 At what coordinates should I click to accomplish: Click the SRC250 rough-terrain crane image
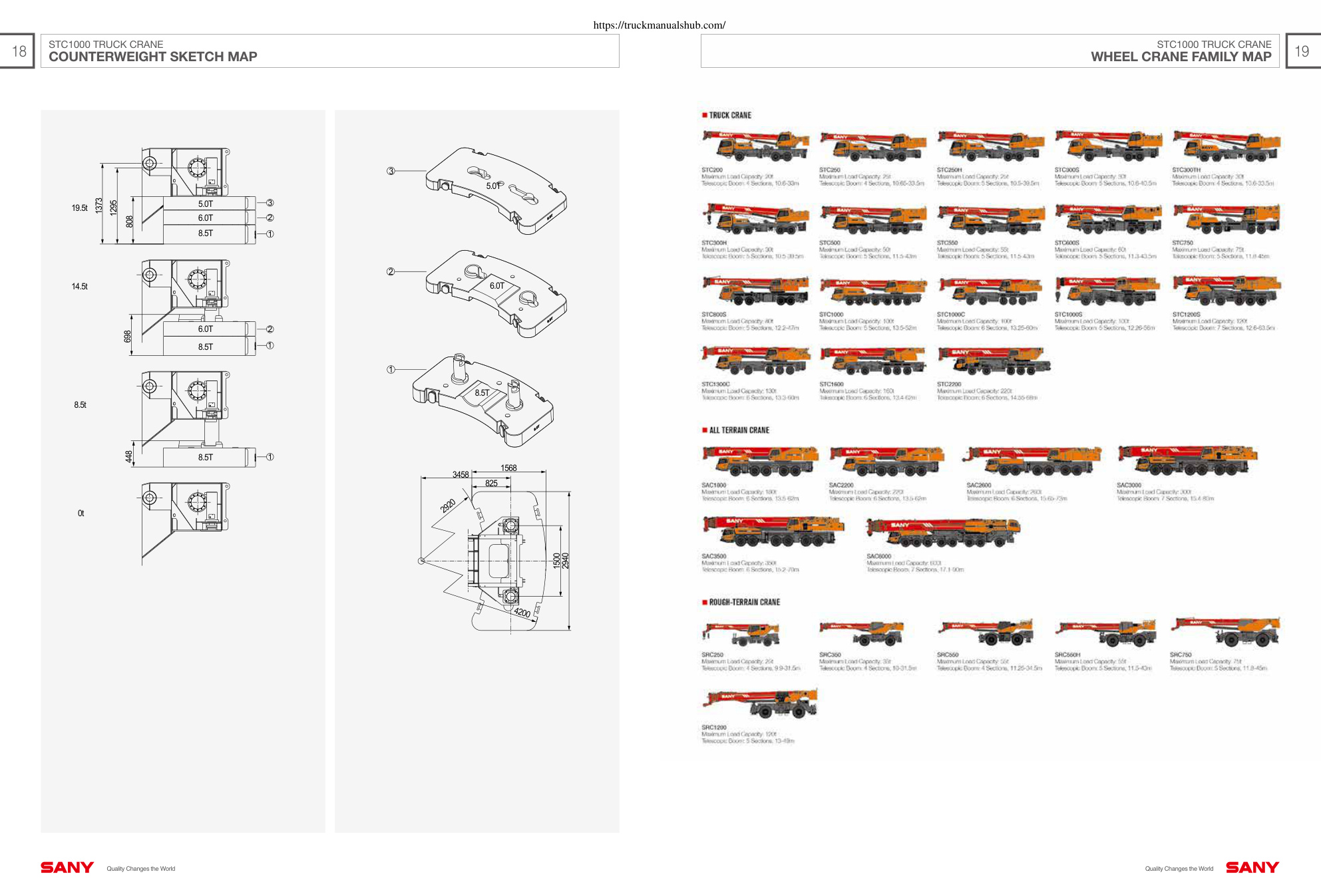pyautogui.click(x=741, y=635)
